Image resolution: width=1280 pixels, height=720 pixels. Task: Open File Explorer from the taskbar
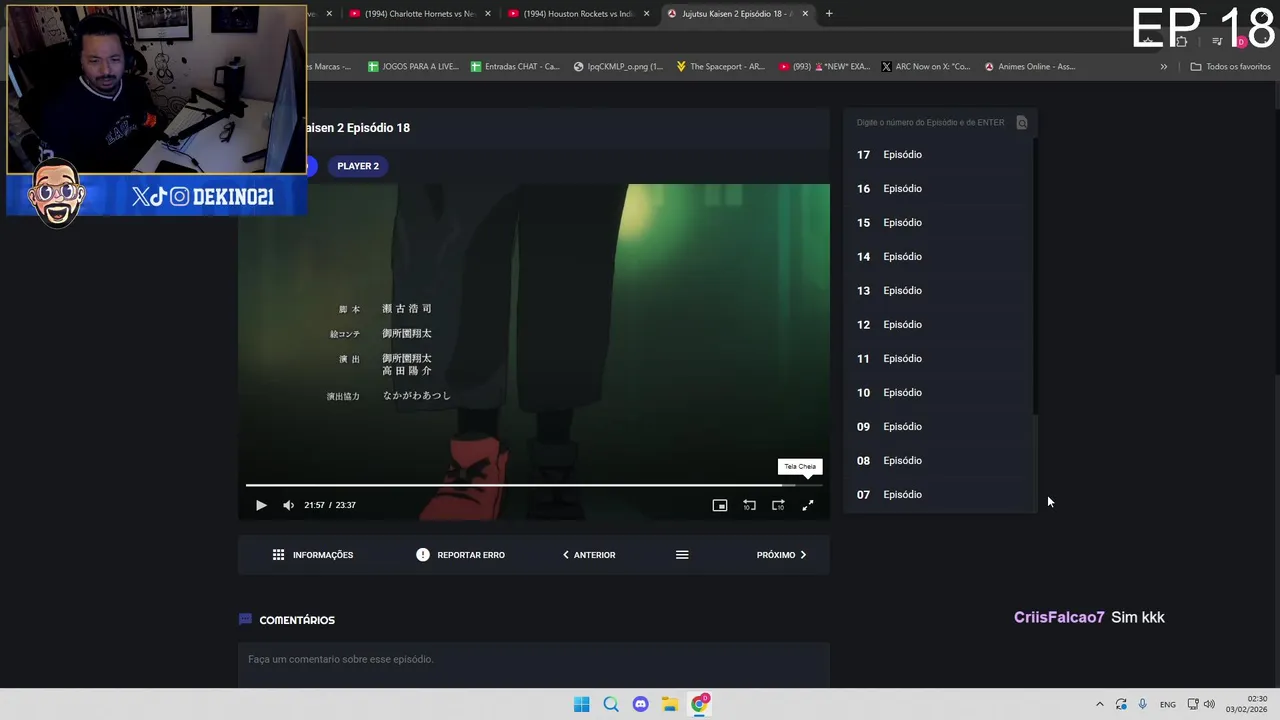[670, 704]
